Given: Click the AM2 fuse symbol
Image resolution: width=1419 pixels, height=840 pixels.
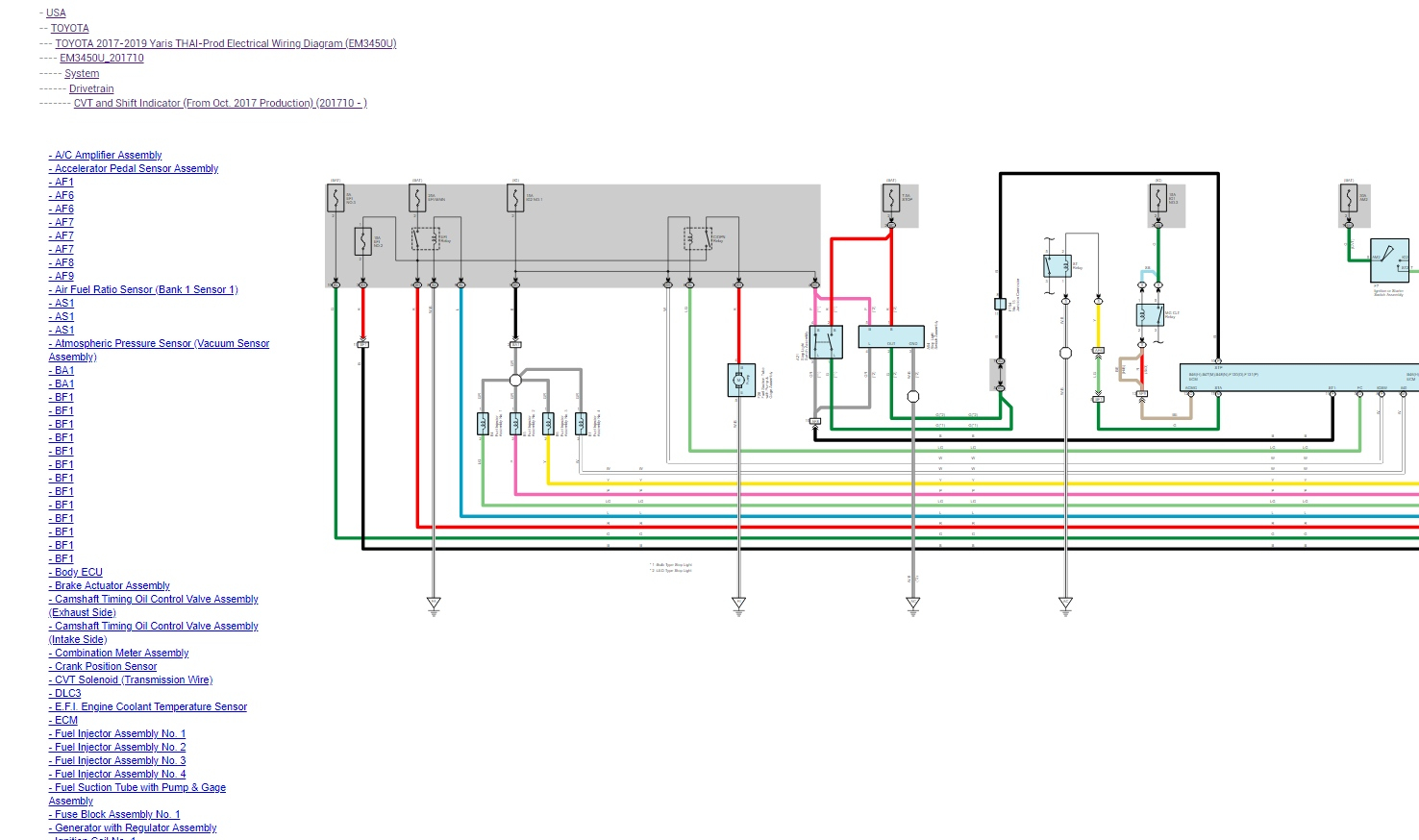Looking at the screenshot, I should pos(1349,199).
